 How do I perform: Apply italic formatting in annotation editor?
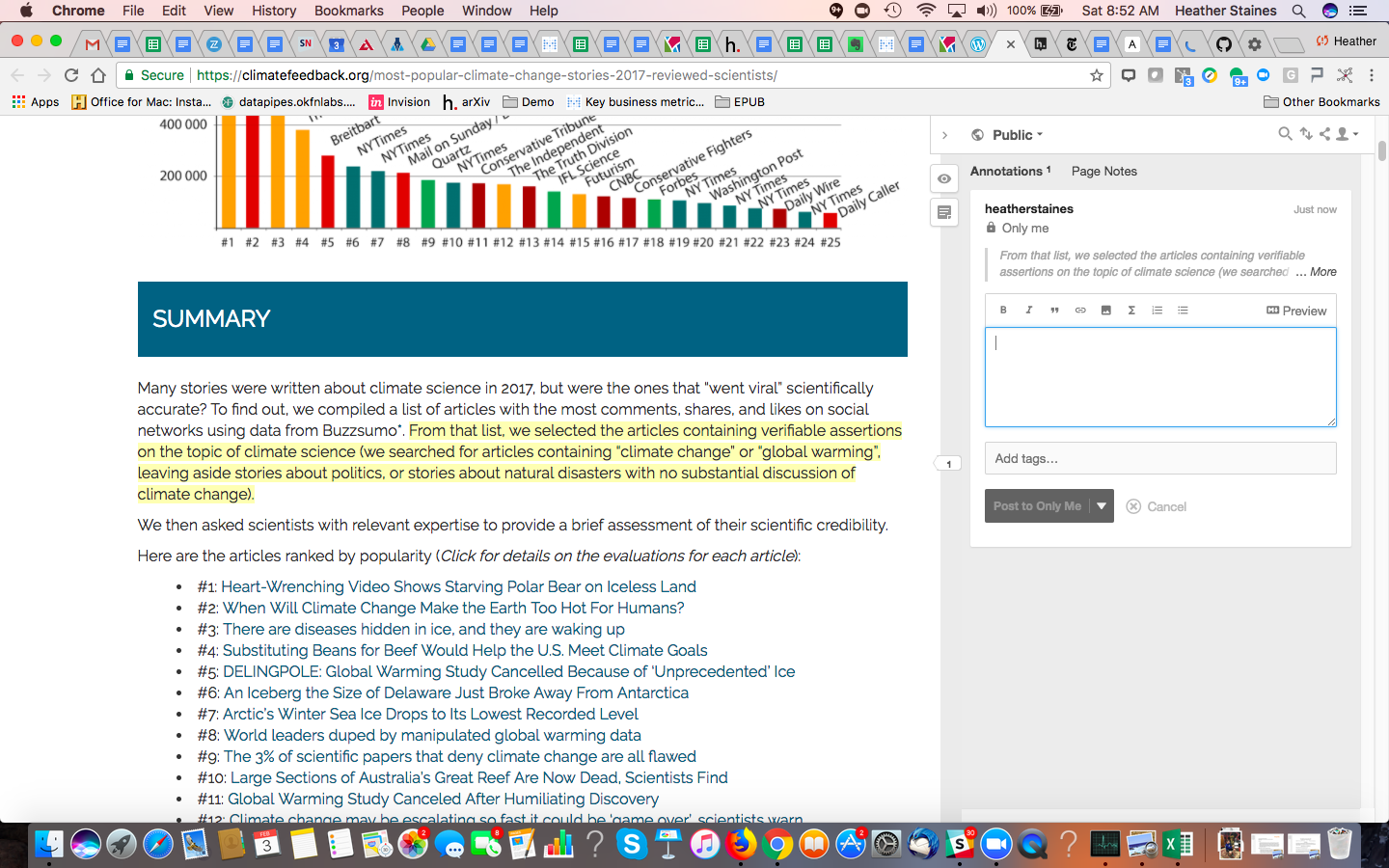[x=1028, y=311]
